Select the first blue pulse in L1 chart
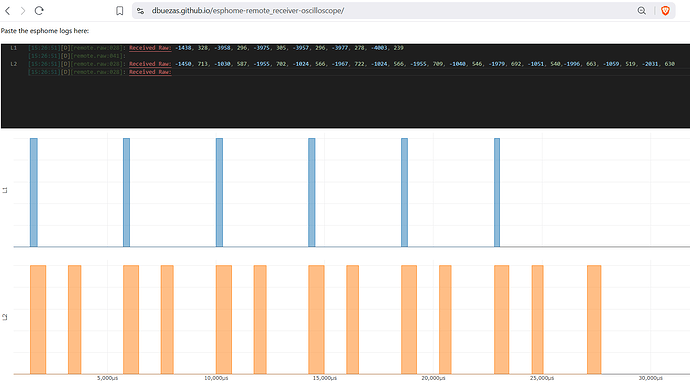The image size is (690, 390). (34, 192)
